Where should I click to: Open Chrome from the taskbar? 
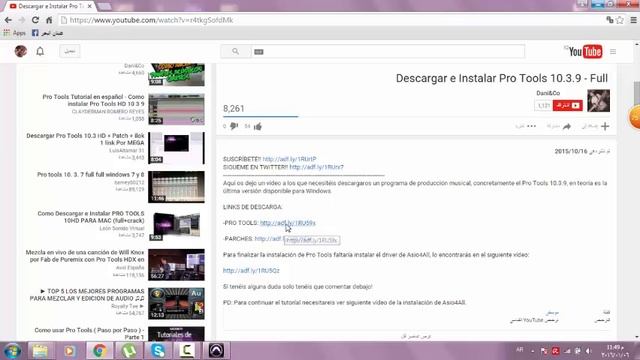99,351
